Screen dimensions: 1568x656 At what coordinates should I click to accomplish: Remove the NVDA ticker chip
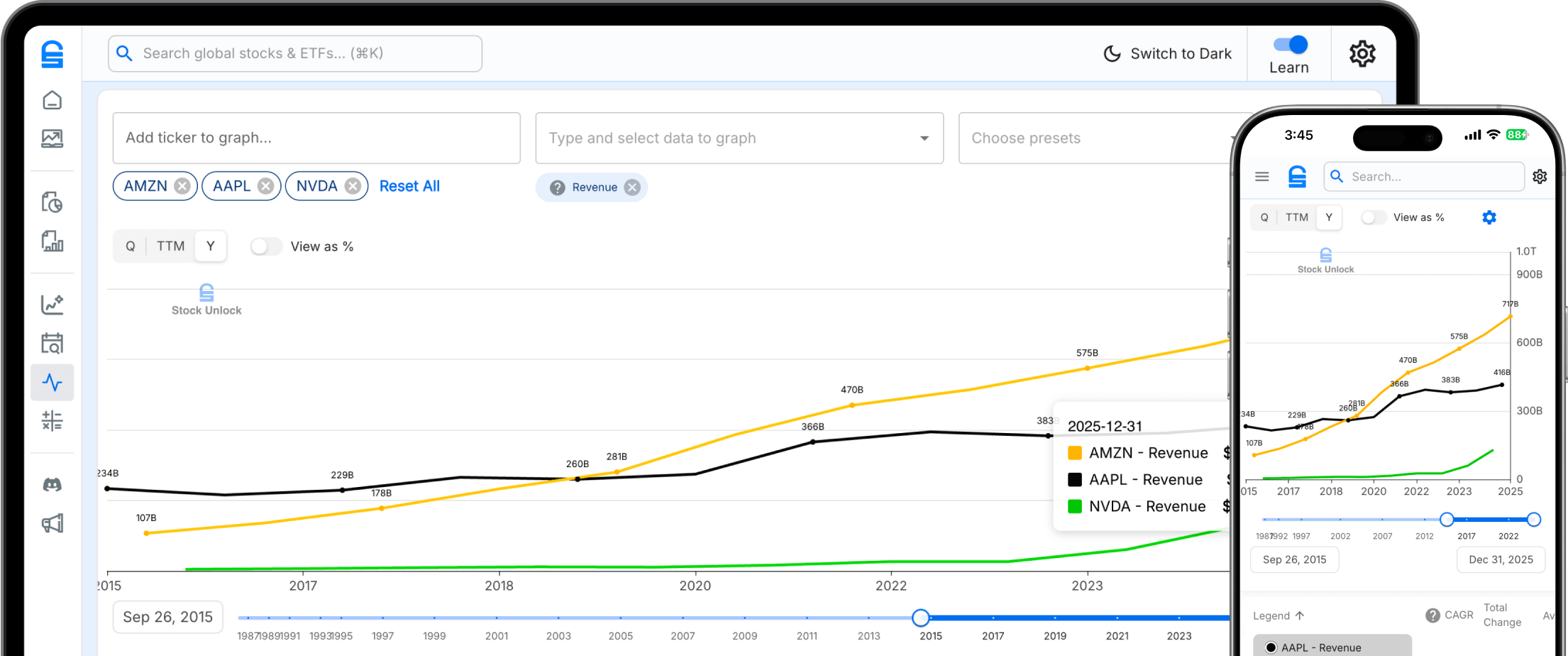pyautogui.click(x=353, y=185)
